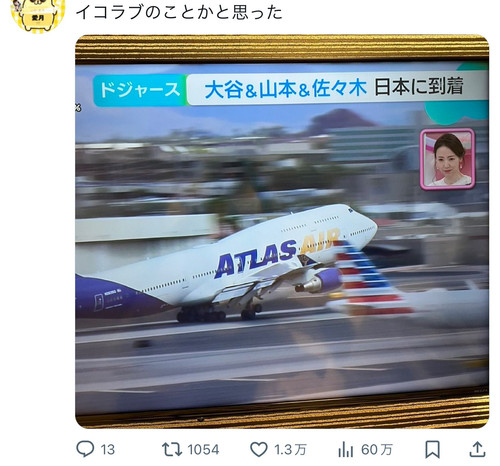Click the 日本に到着 text in caption

click(419, 87)
